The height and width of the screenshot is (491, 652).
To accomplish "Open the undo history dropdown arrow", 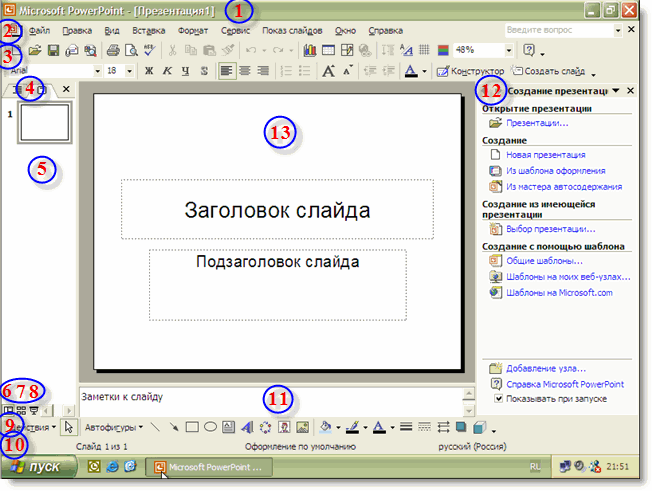I will [x=264, y=51].
